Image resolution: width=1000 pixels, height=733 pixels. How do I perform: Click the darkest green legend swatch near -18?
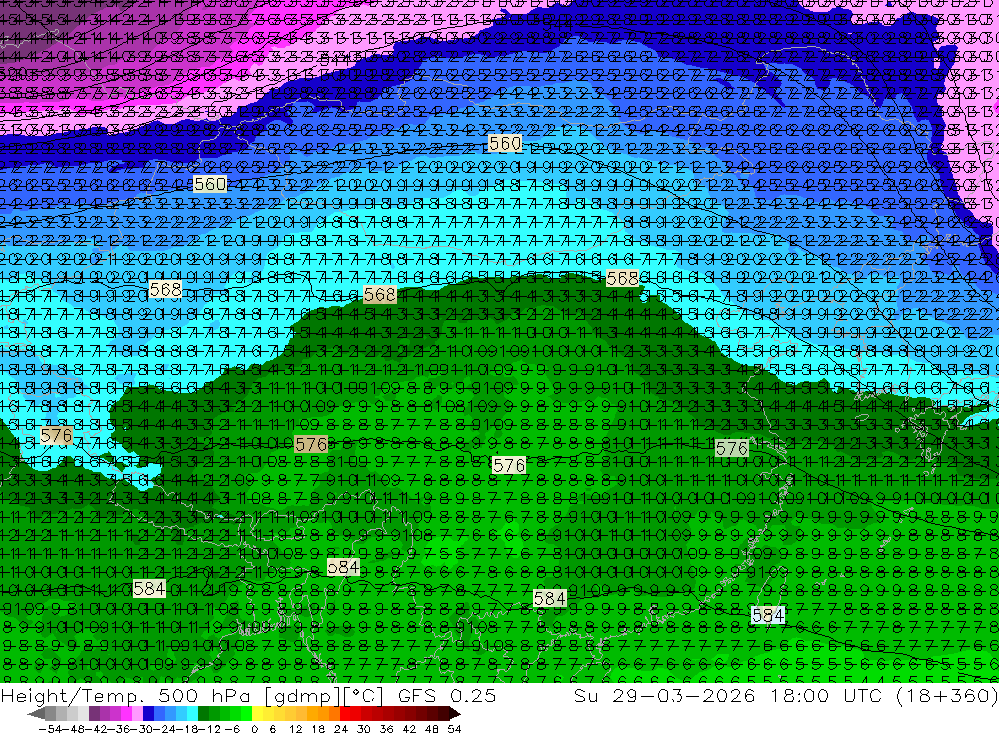point(203,714)
